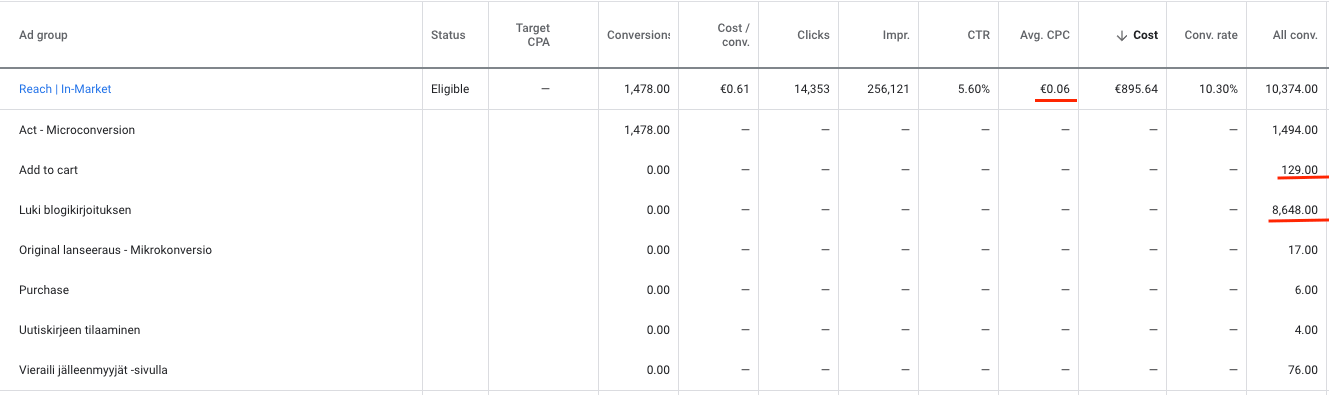Sort by the Impr. column header
The height and width of the screenshot is (395, 1329).
pyautogui.click(x=896, y=35)
